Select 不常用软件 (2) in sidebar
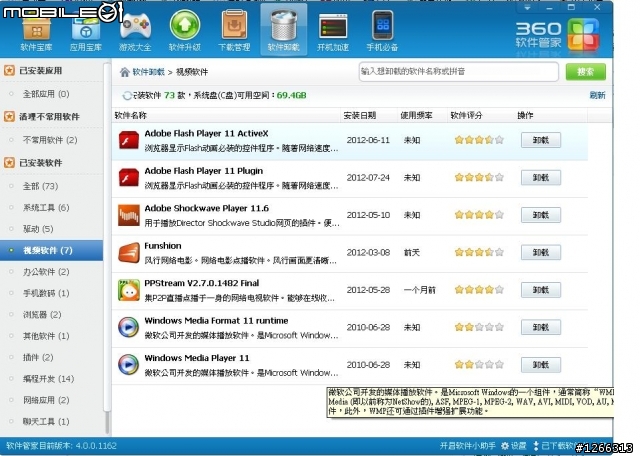The image size is (640, 456). click(51, 140)
